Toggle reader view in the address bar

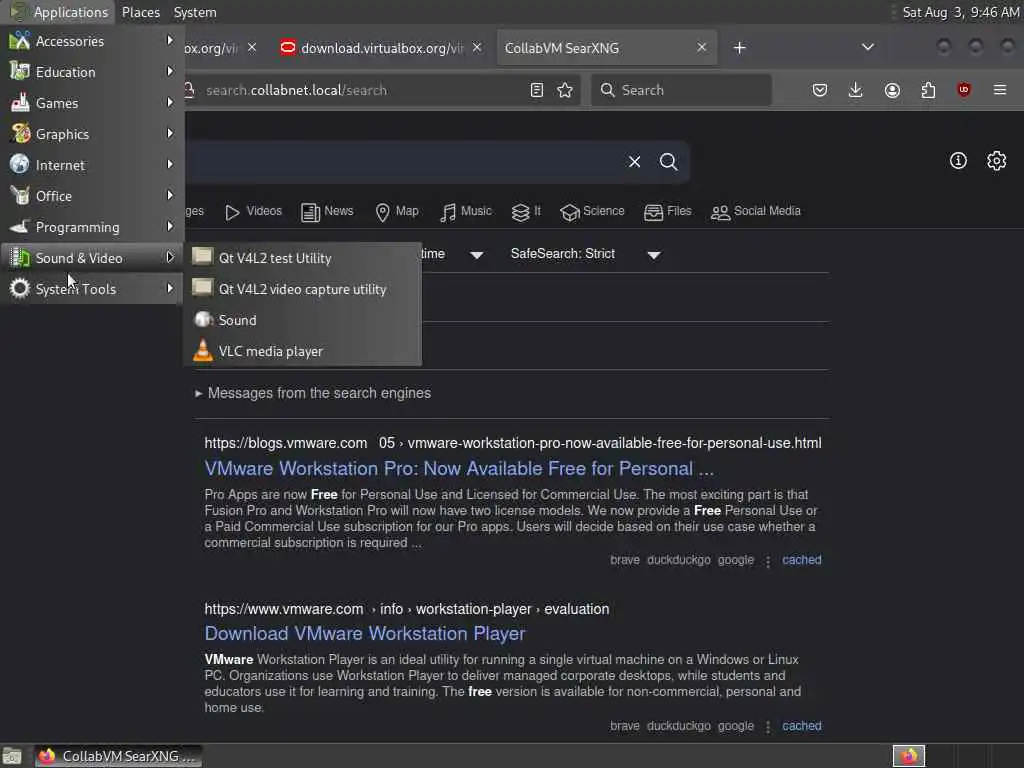537,90
